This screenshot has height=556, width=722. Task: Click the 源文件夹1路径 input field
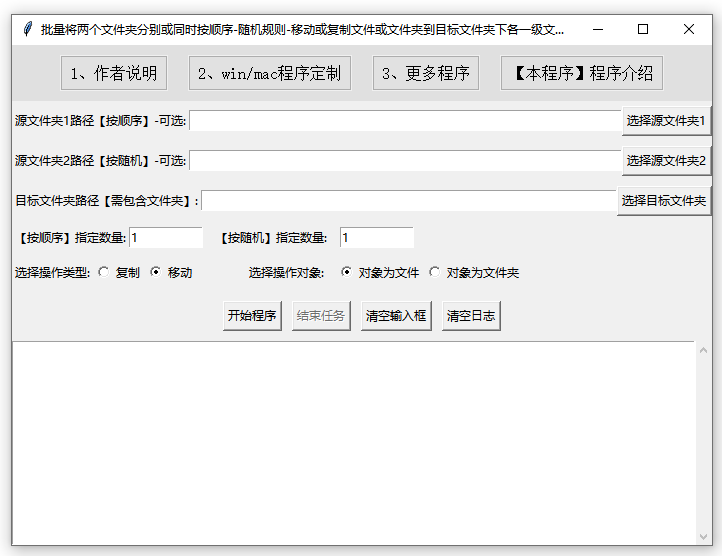click(x=405, y=121)
